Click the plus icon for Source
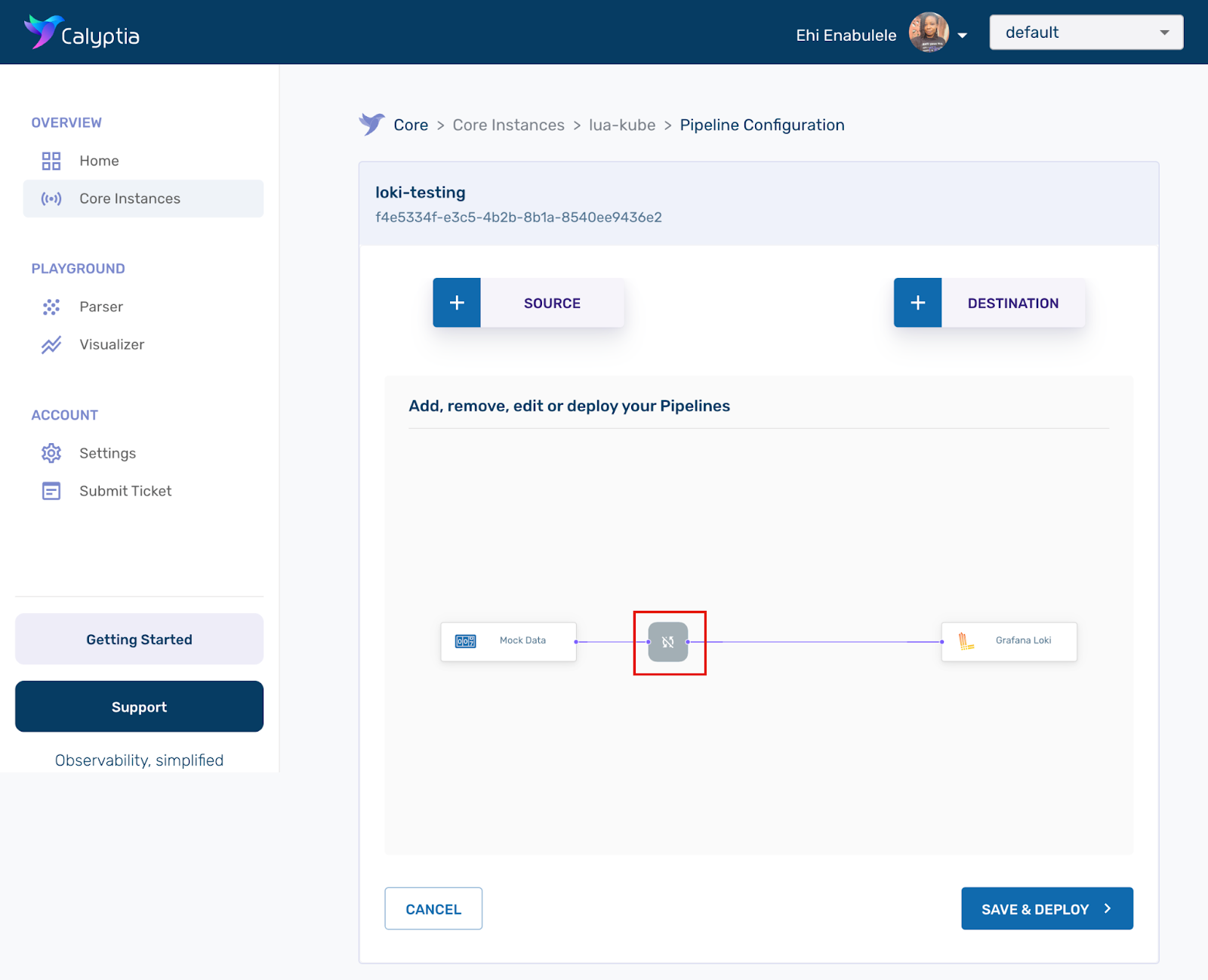This screenshot has width=1208, height=980. (457, 303)
